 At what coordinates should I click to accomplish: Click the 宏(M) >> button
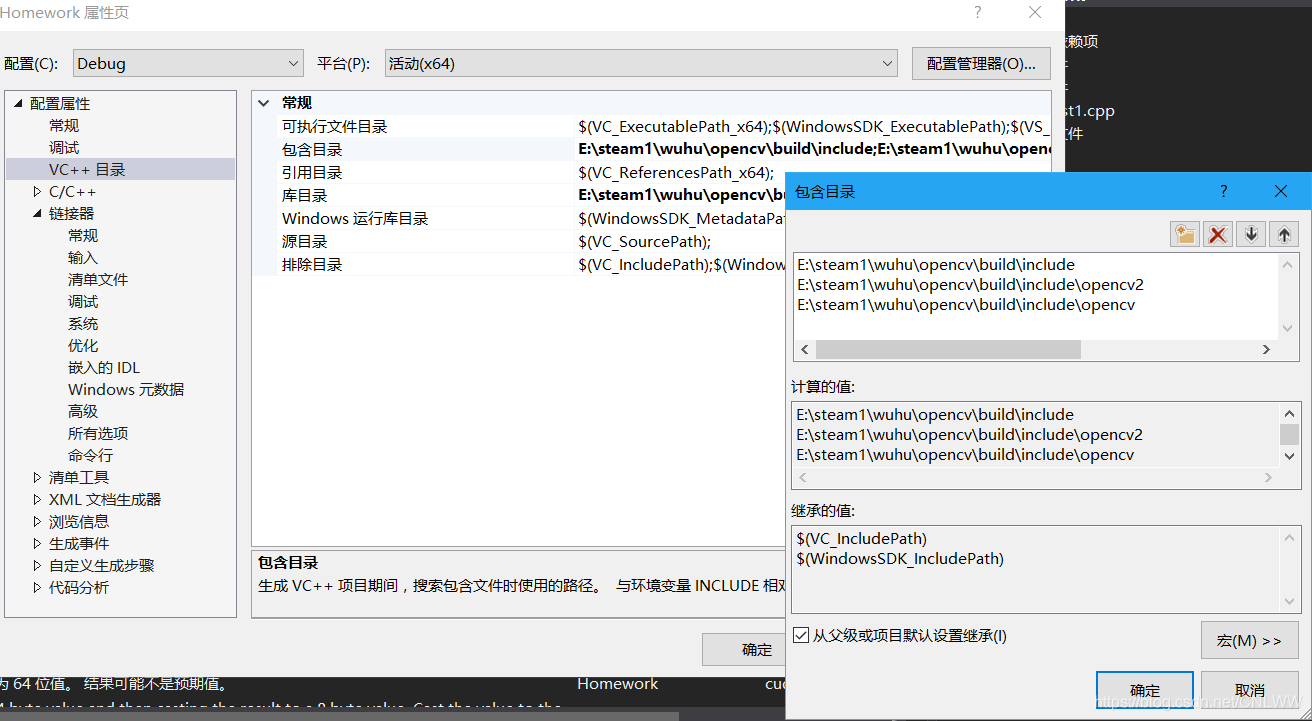1249,641
